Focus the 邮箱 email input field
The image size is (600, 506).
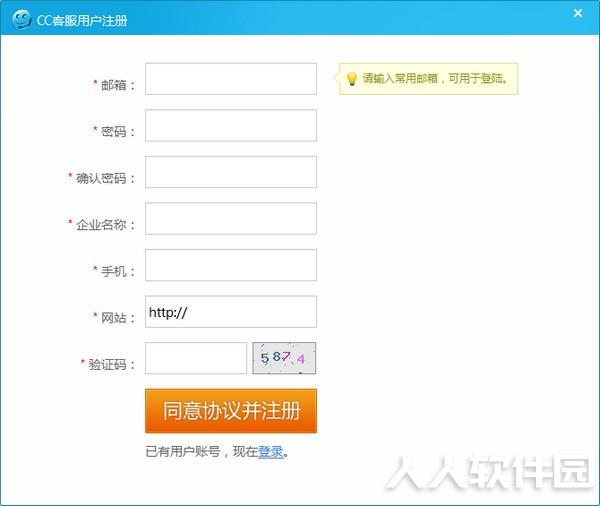click(x=231, y=79)
